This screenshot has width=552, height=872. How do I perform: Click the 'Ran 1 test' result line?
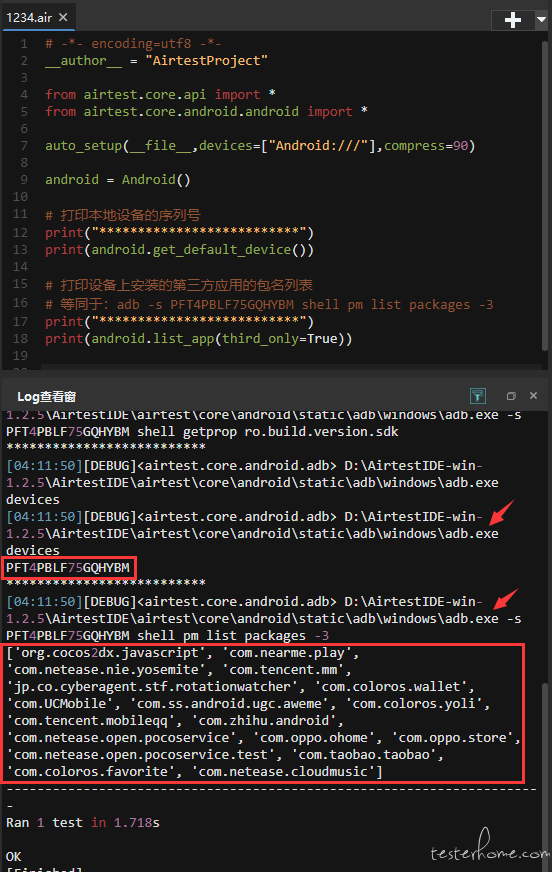(x=83, y=823)
